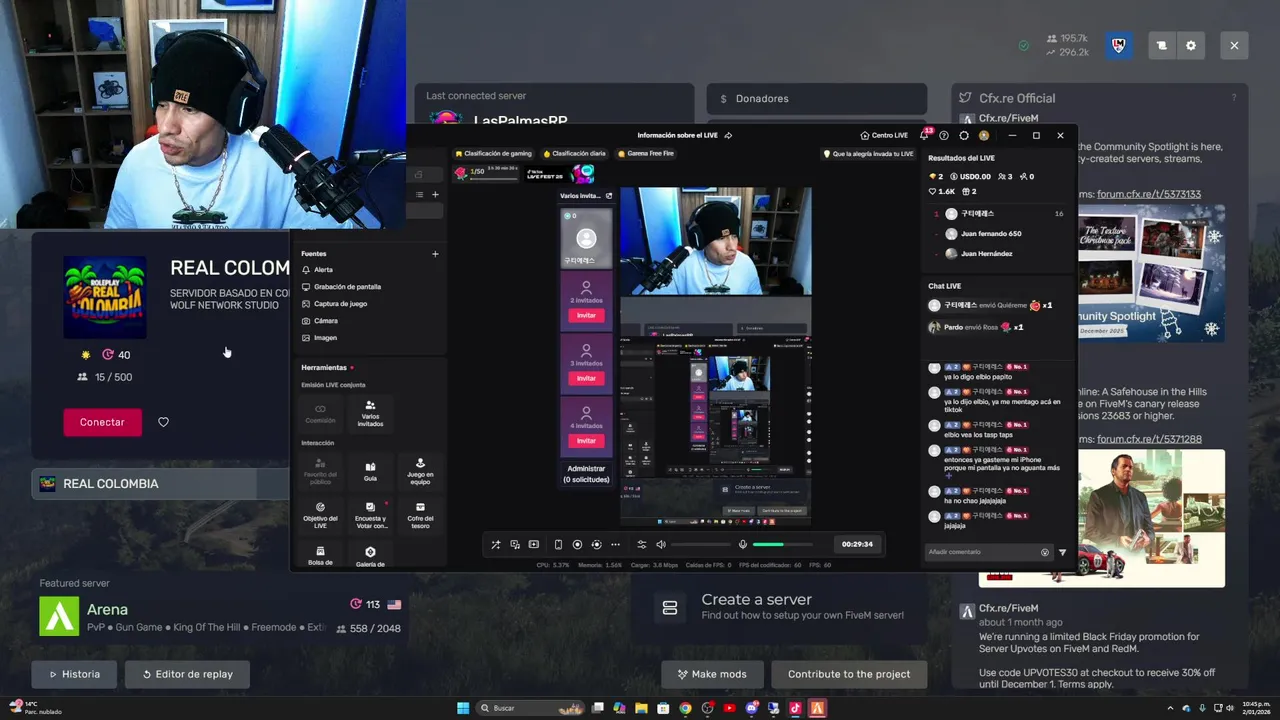Open the emoji picker in chat input
The image size is (1280, 720).
point(1045,552)
